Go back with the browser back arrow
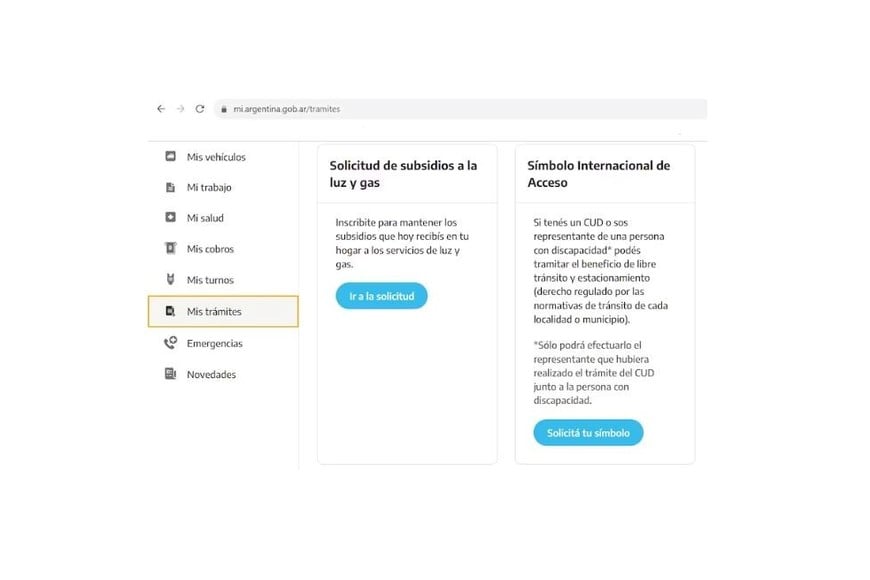The width and height of the screenshot is (870, 580). [161, 109]
